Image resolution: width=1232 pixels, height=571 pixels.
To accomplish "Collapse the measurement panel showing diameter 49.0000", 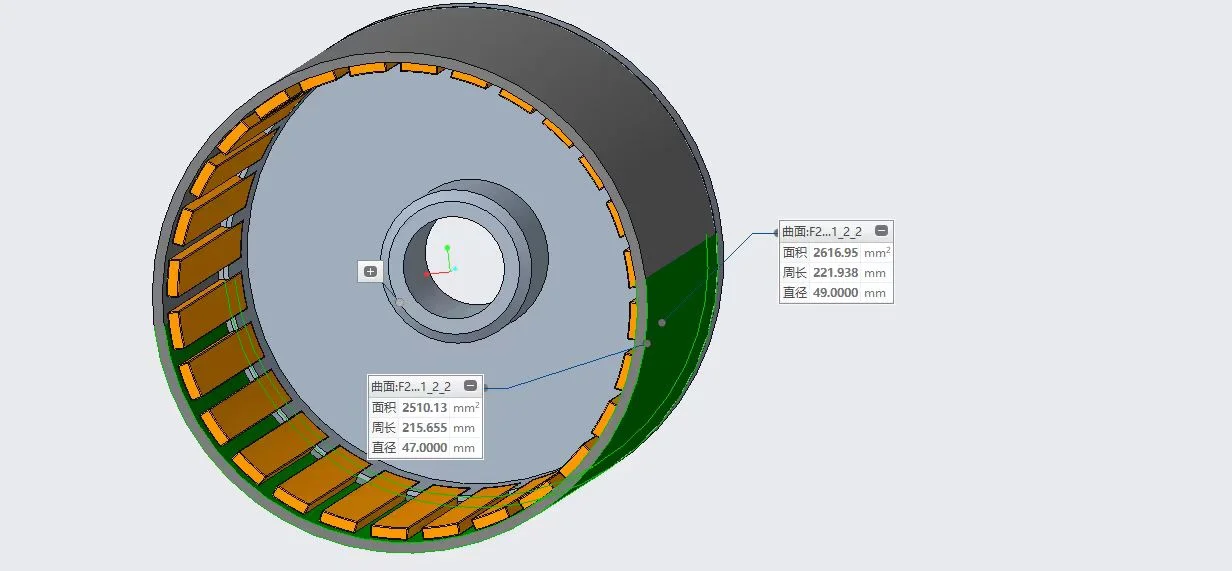I will pos(881,231).
